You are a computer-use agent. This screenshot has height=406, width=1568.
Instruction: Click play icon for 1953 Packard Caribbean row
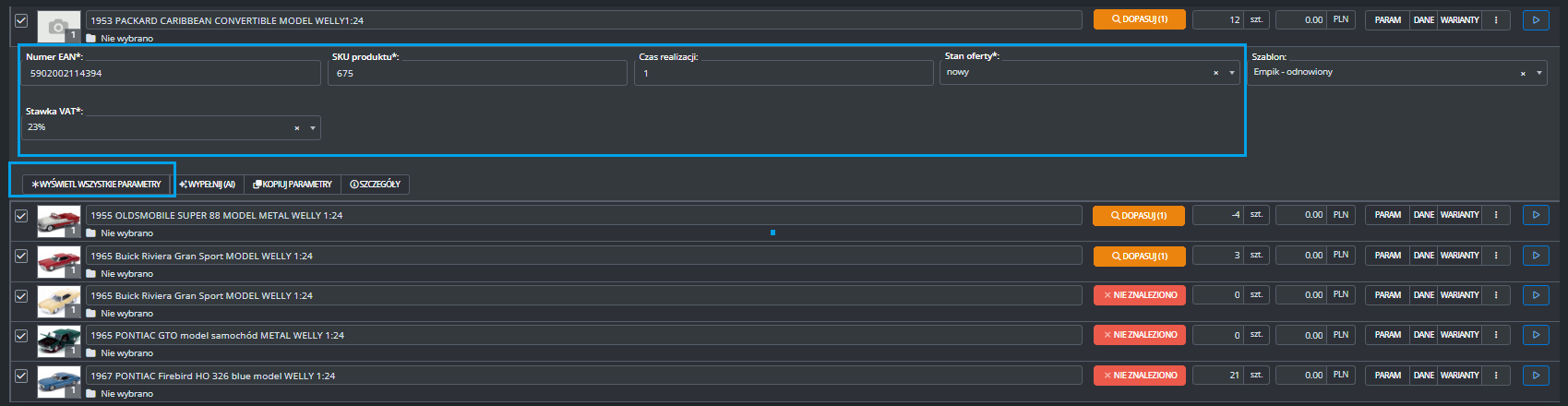pyautogui.click(x=1536, y=19)
